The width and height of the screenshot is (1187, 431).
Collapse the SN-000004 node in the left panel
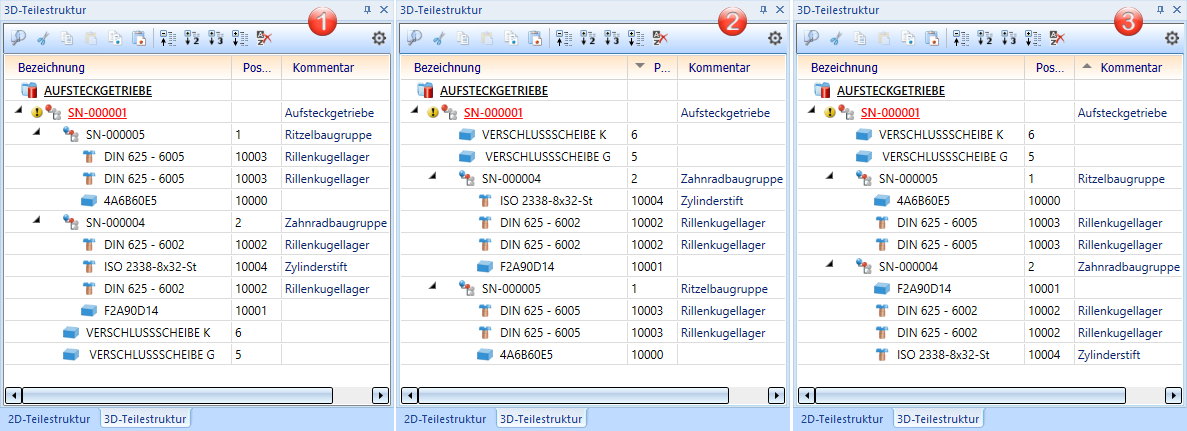pos(36,220)
